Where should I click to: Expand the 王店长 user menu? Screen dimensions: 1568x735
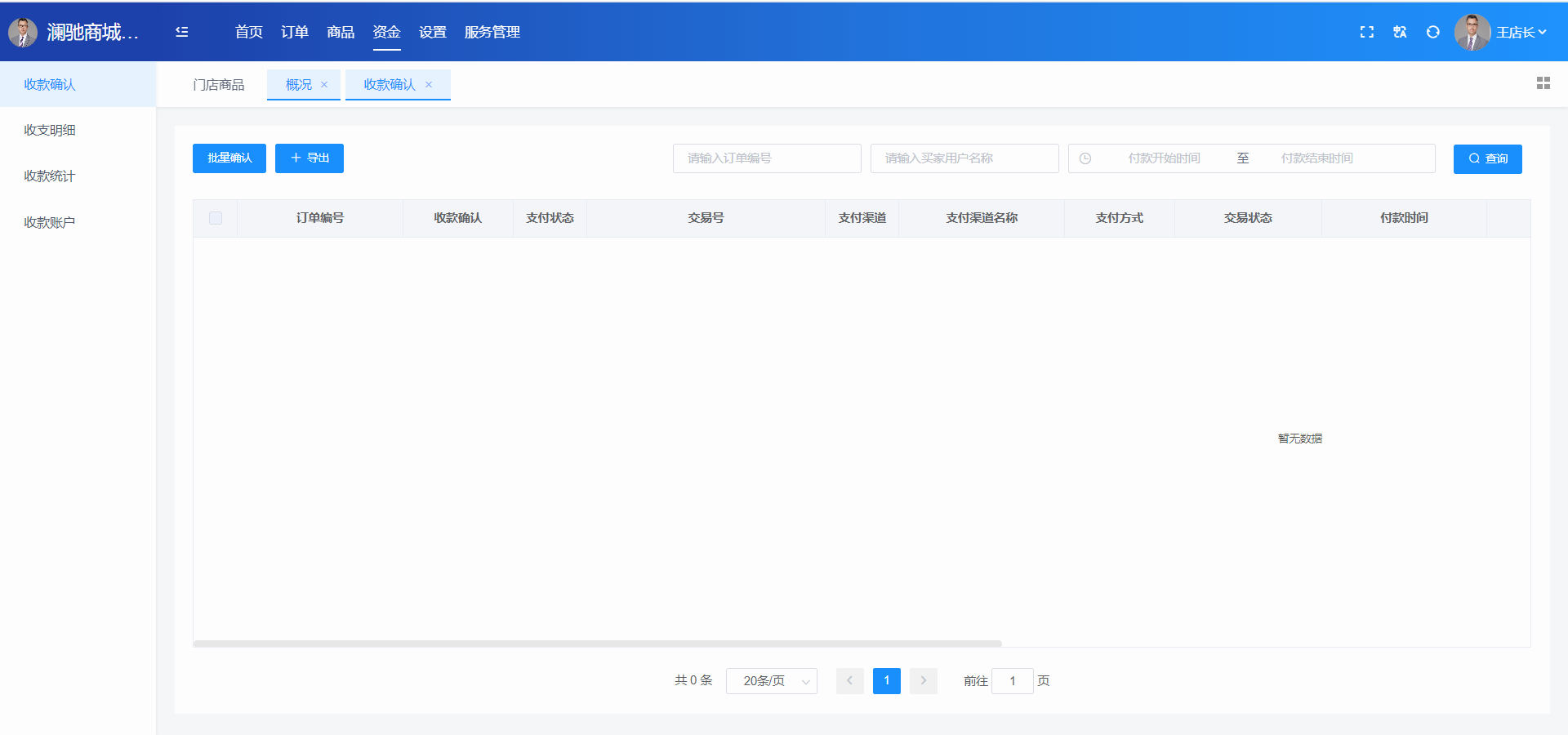click(1520, 32)
